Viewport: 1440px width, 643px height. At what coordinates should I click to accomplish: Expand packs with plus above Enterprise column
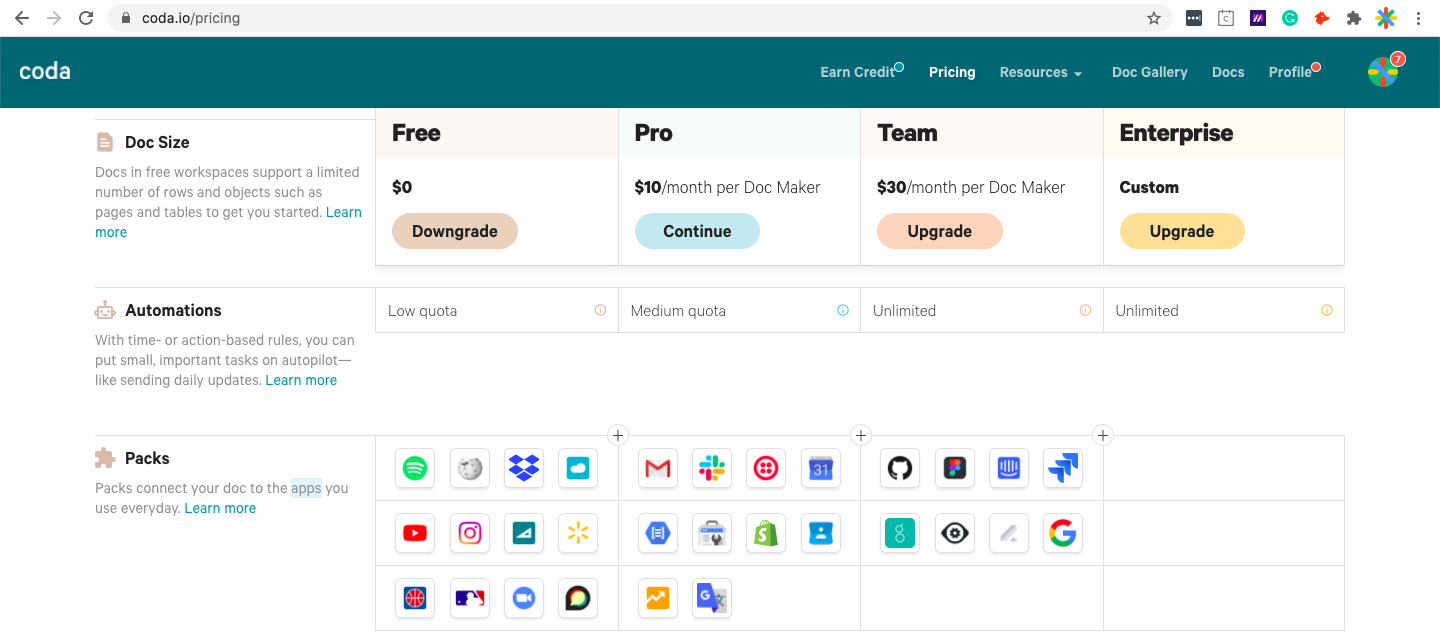coord(1103,435)
